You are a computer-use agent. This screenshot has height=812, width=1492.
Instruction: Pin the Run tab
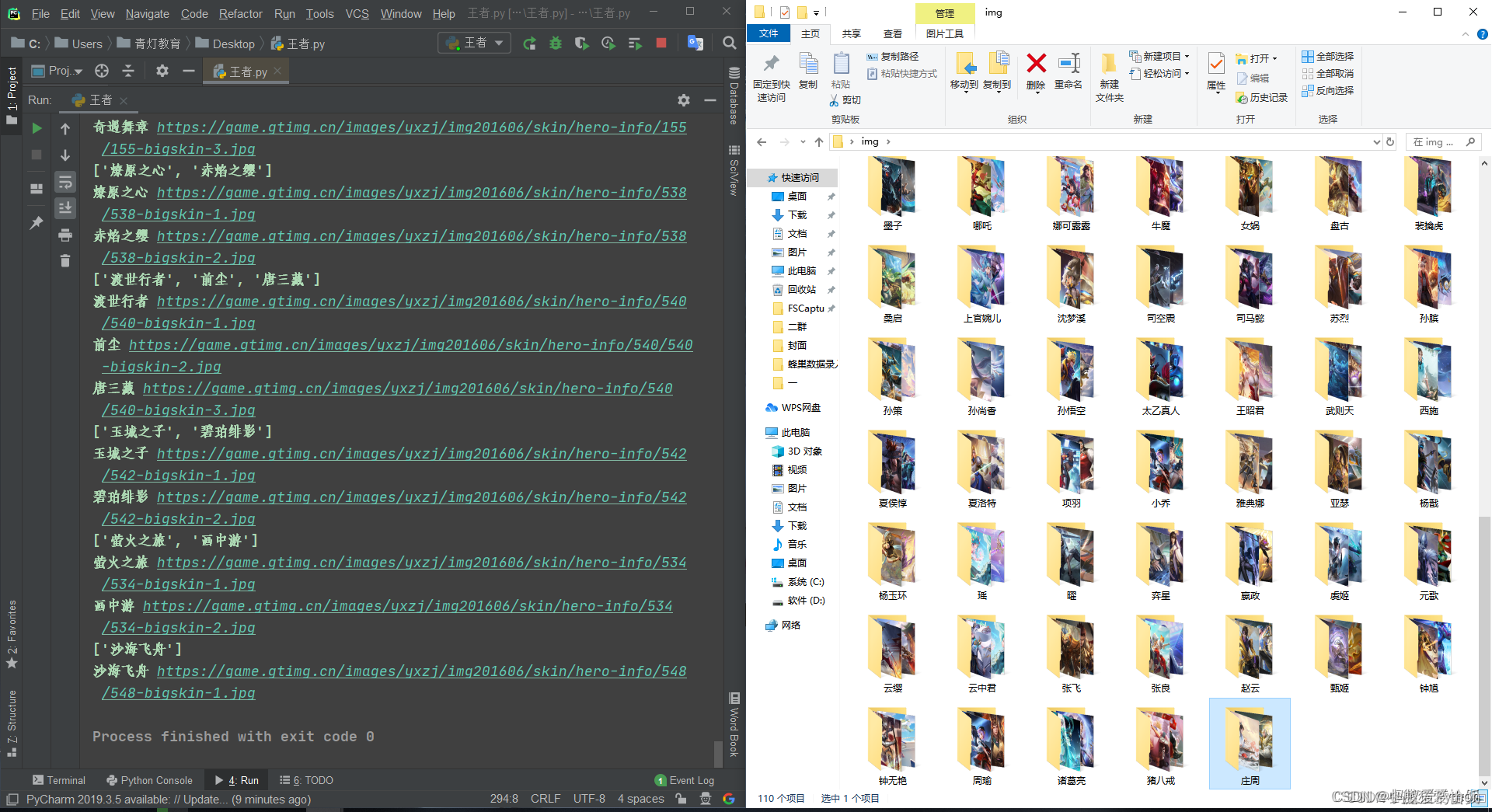coord(37,223)
